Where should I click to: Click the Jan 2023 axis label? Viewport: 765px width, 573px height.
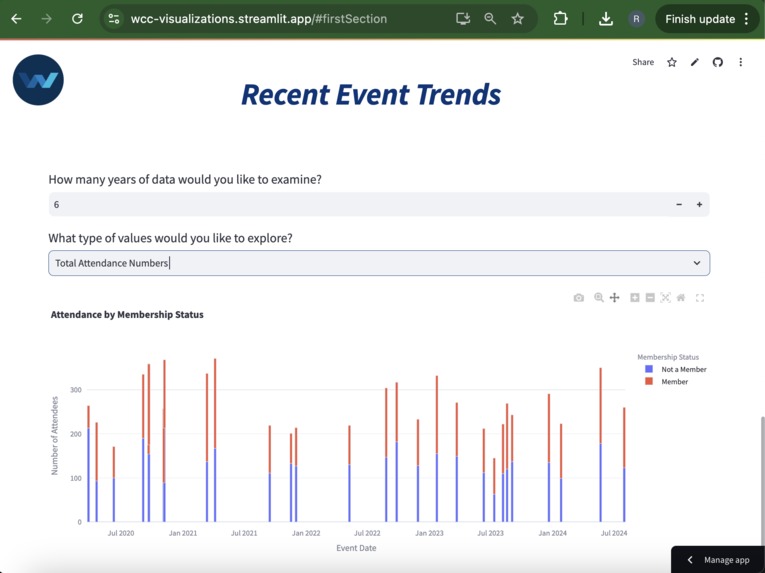tap(429, 533)
